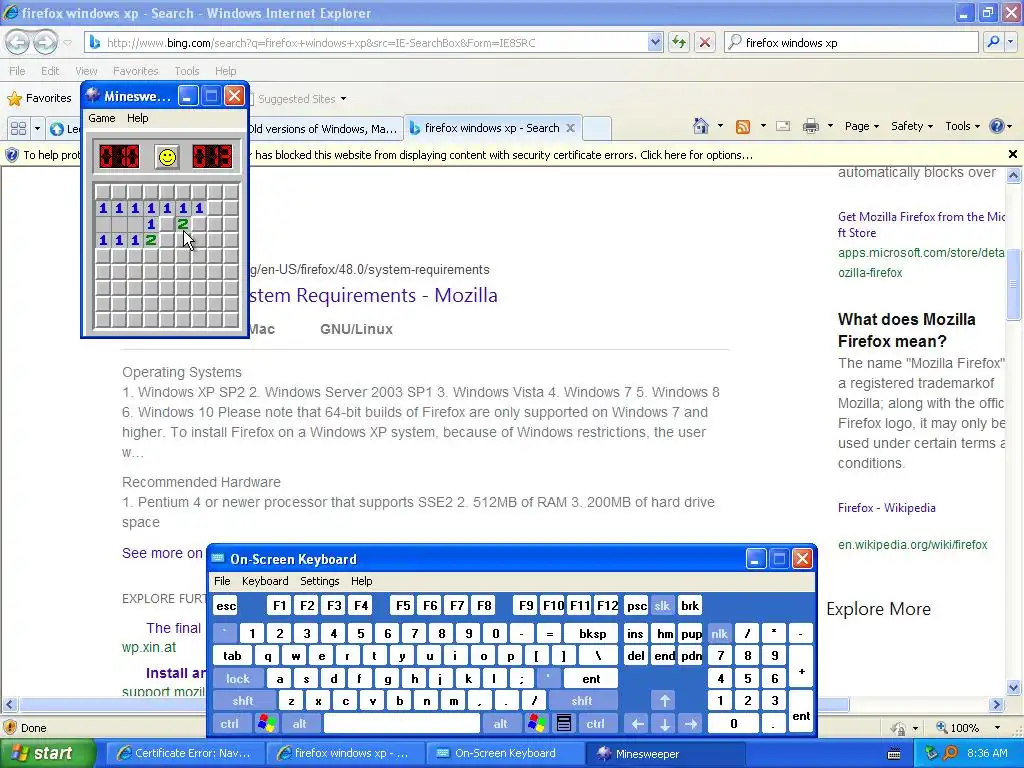Click the Refresh icon beside address bar
This screenshot has width=1024, height=768.
pos(679,42)
